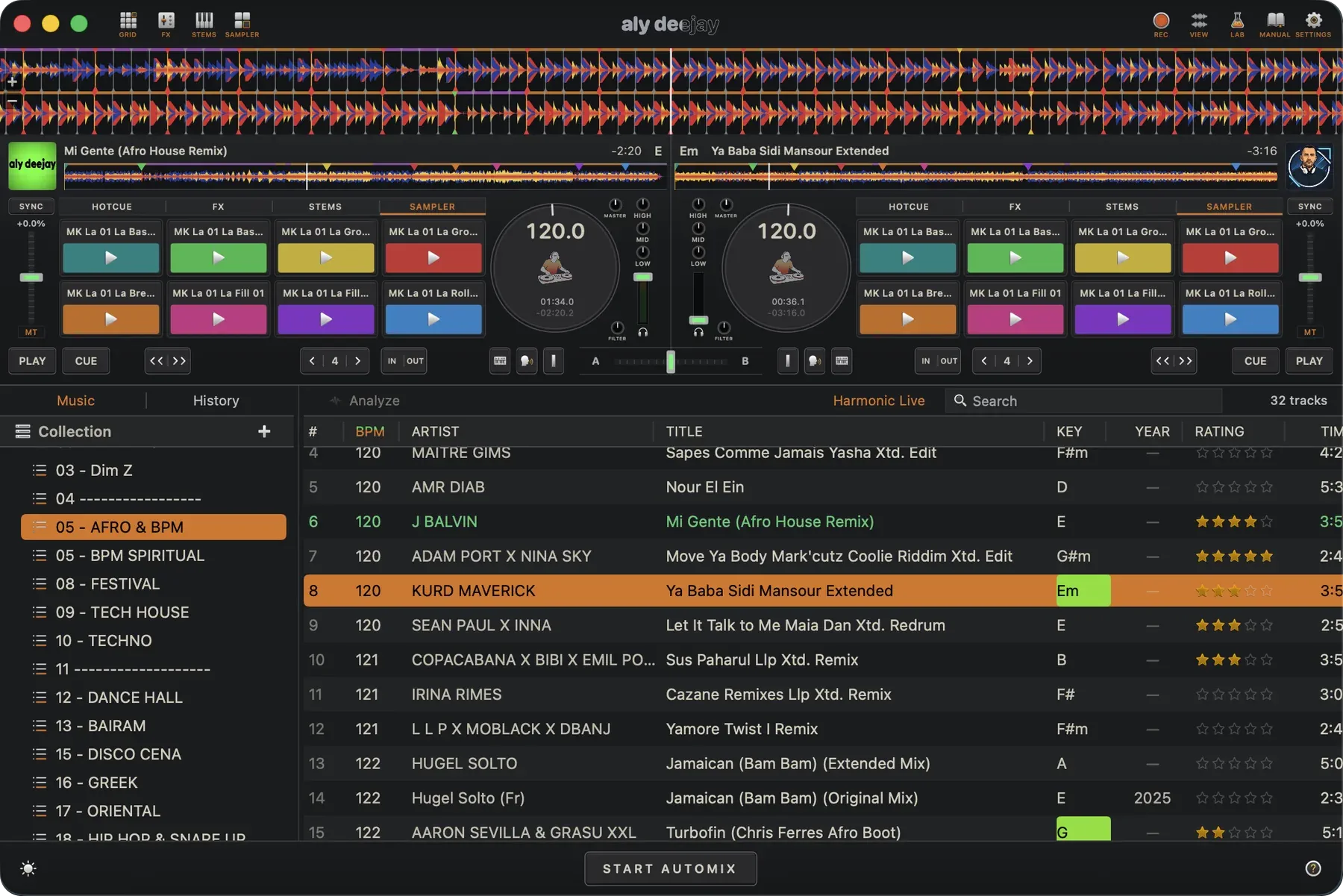Adjust right deck pitch fader
Image resolution: width=1343 pixels, height=896 pixels.
tap(1310, 278)
